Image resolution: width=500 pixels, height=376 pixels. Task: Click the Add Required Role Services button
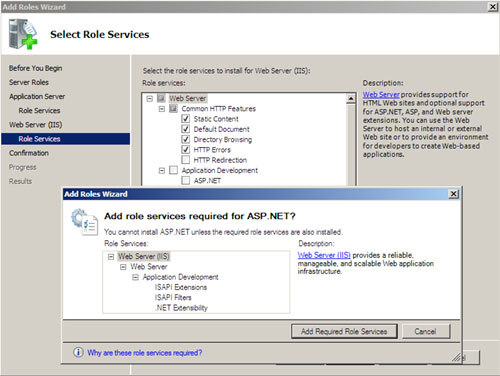[344, 331]
